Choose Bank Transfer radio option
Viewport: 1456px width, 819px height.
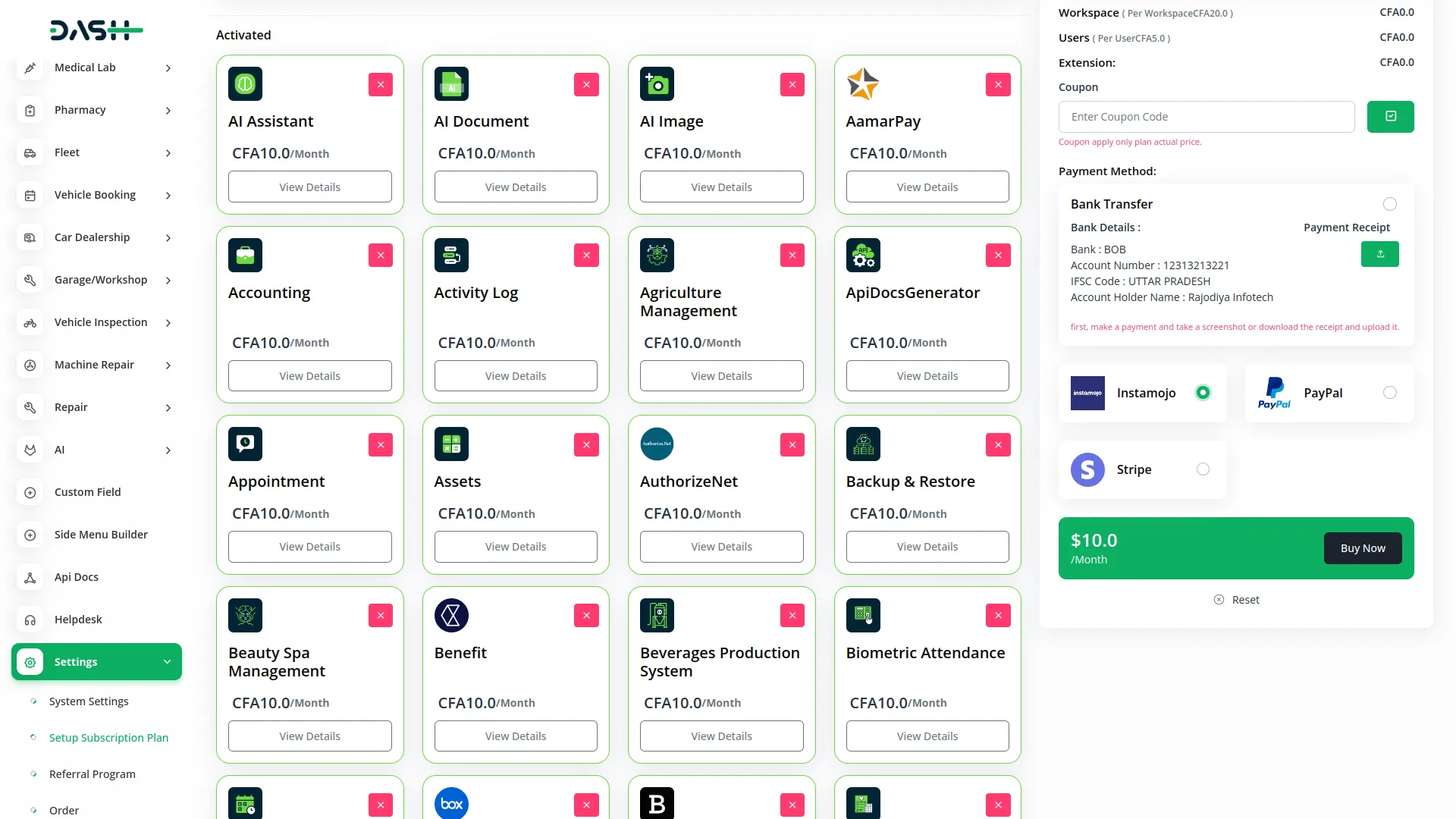pyautogui.click(x=1389, y=204)
